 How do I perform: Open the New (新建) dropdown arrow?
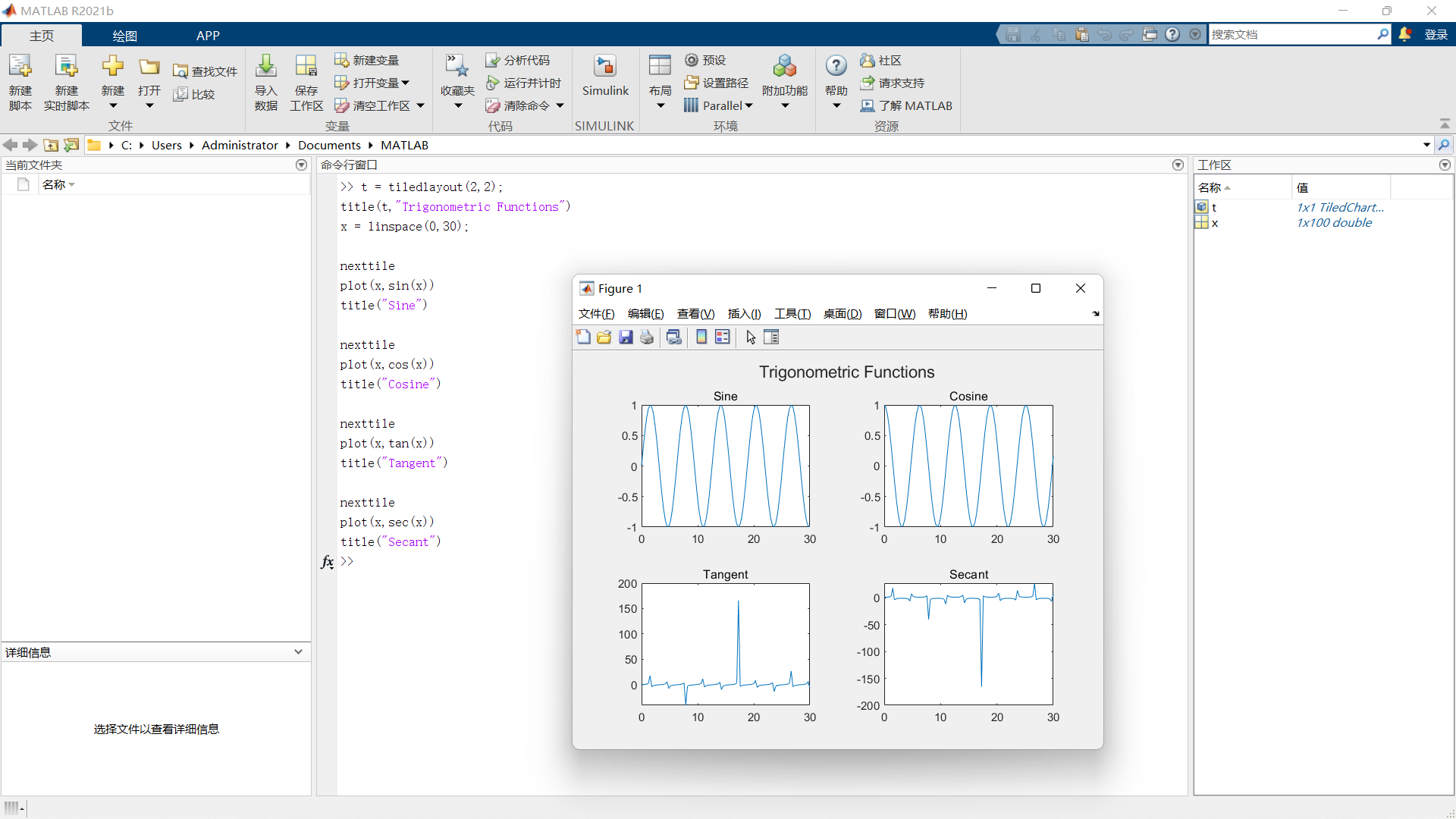(113, 106)
